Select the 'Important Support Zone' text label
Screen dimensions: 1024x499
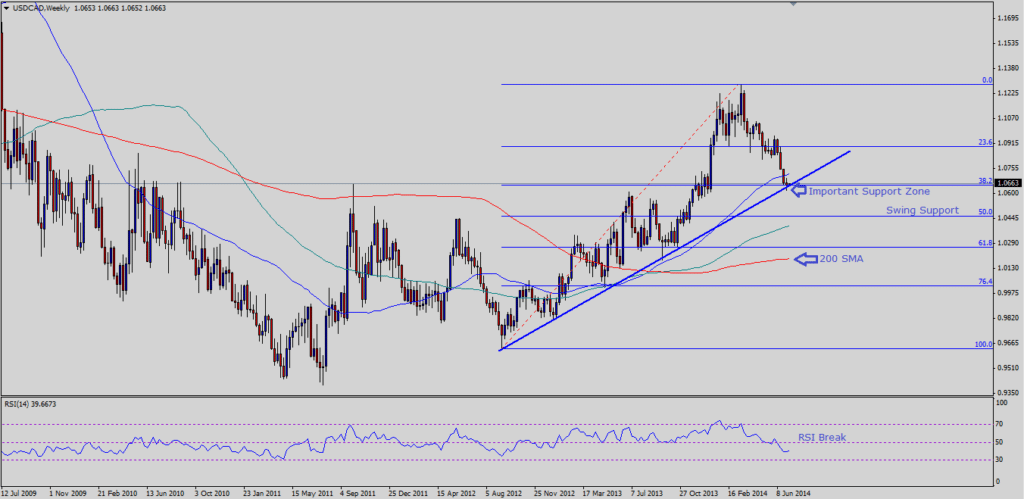pos(869,191)
